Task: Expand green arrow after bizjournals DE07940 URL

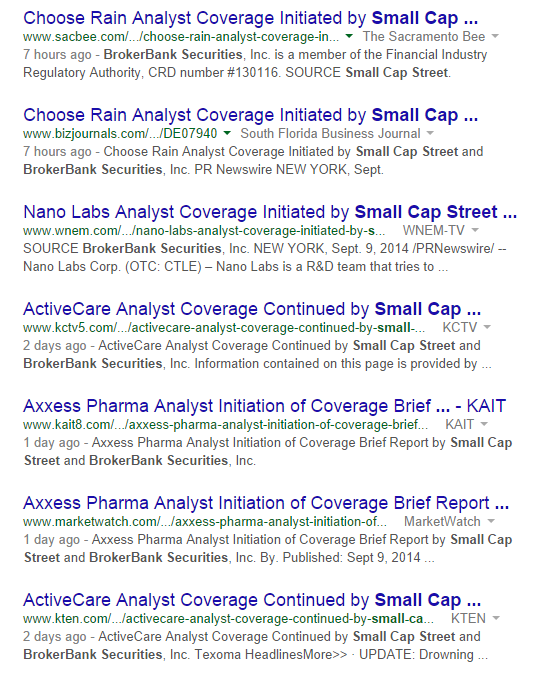Action: tap(227, 133)
